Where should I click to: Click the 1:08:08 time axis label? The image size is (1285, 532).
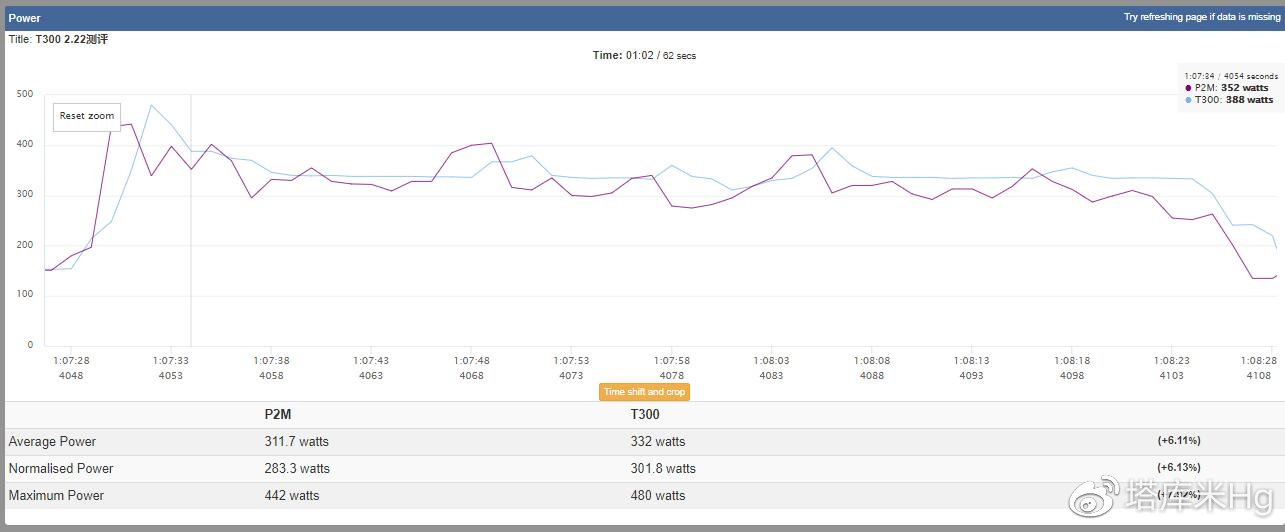pyautogui.click(x=871, y=361)
